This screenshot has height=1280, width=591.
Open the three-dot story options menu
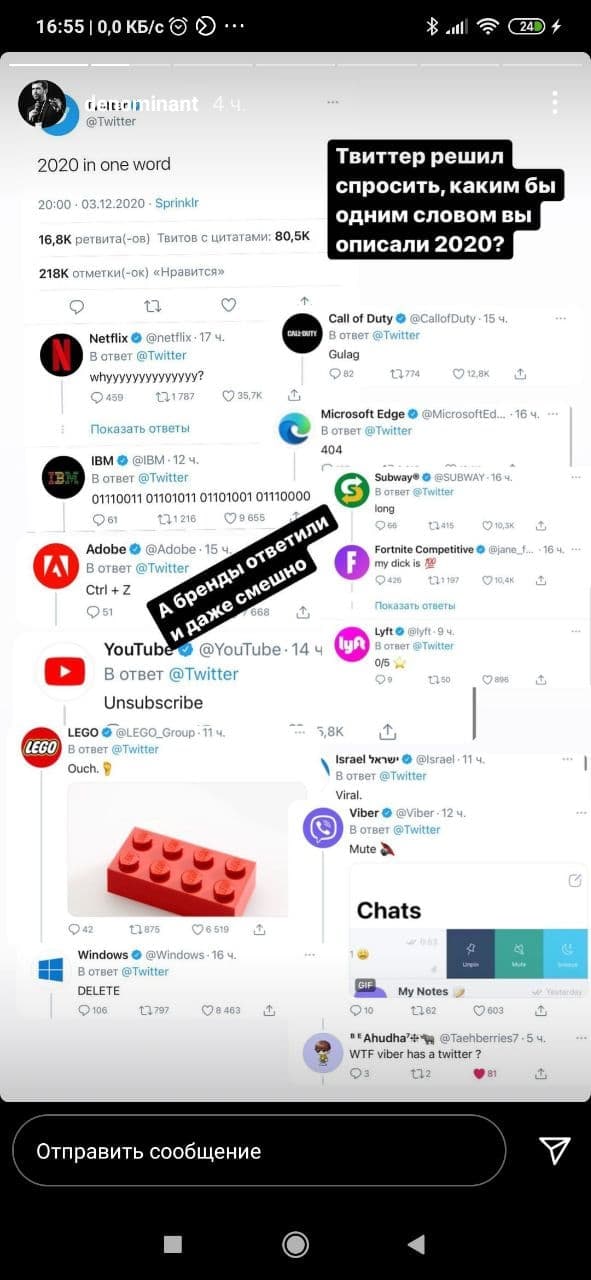coord(554,103)
